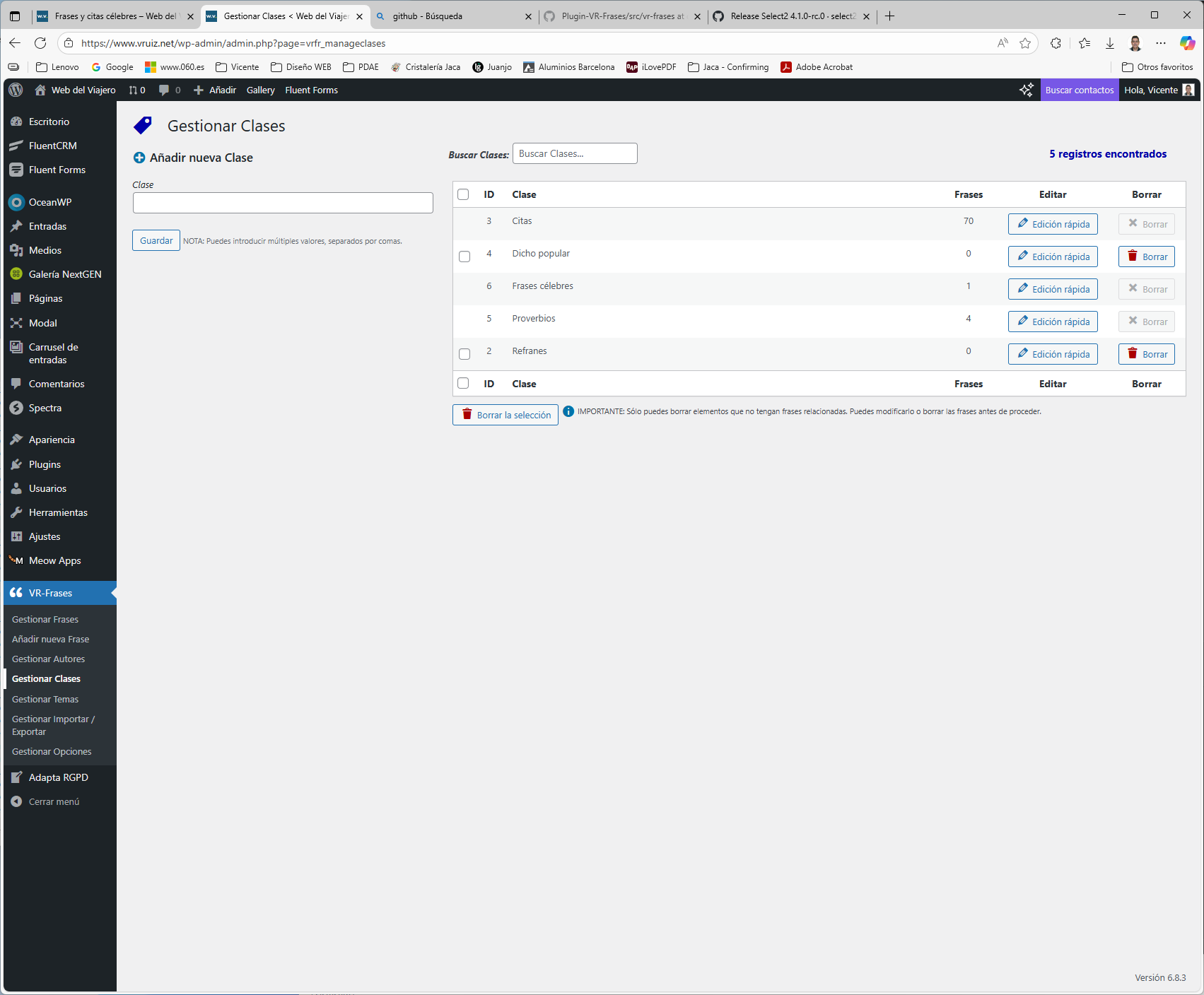
Task: Click the updates icon in admin bar
Action: 133,90
